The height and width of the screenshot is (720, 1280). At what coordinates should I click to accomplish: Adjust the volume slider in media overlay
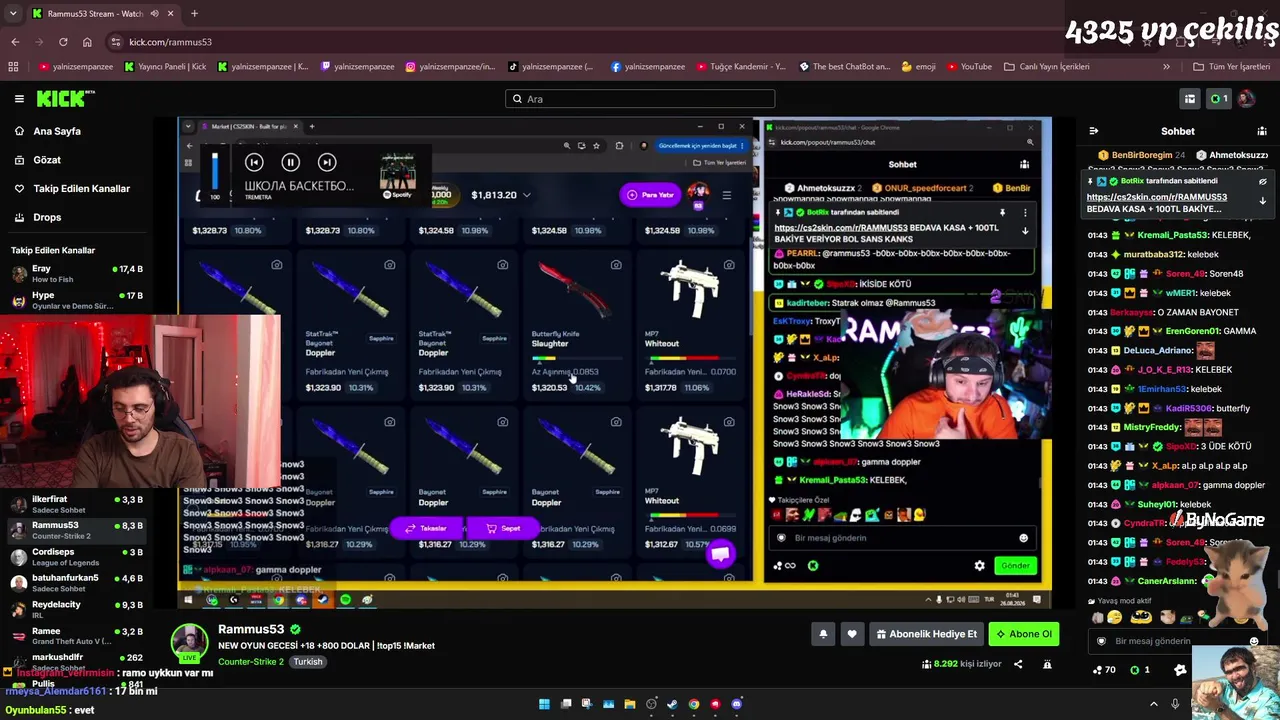click(214, 171)
